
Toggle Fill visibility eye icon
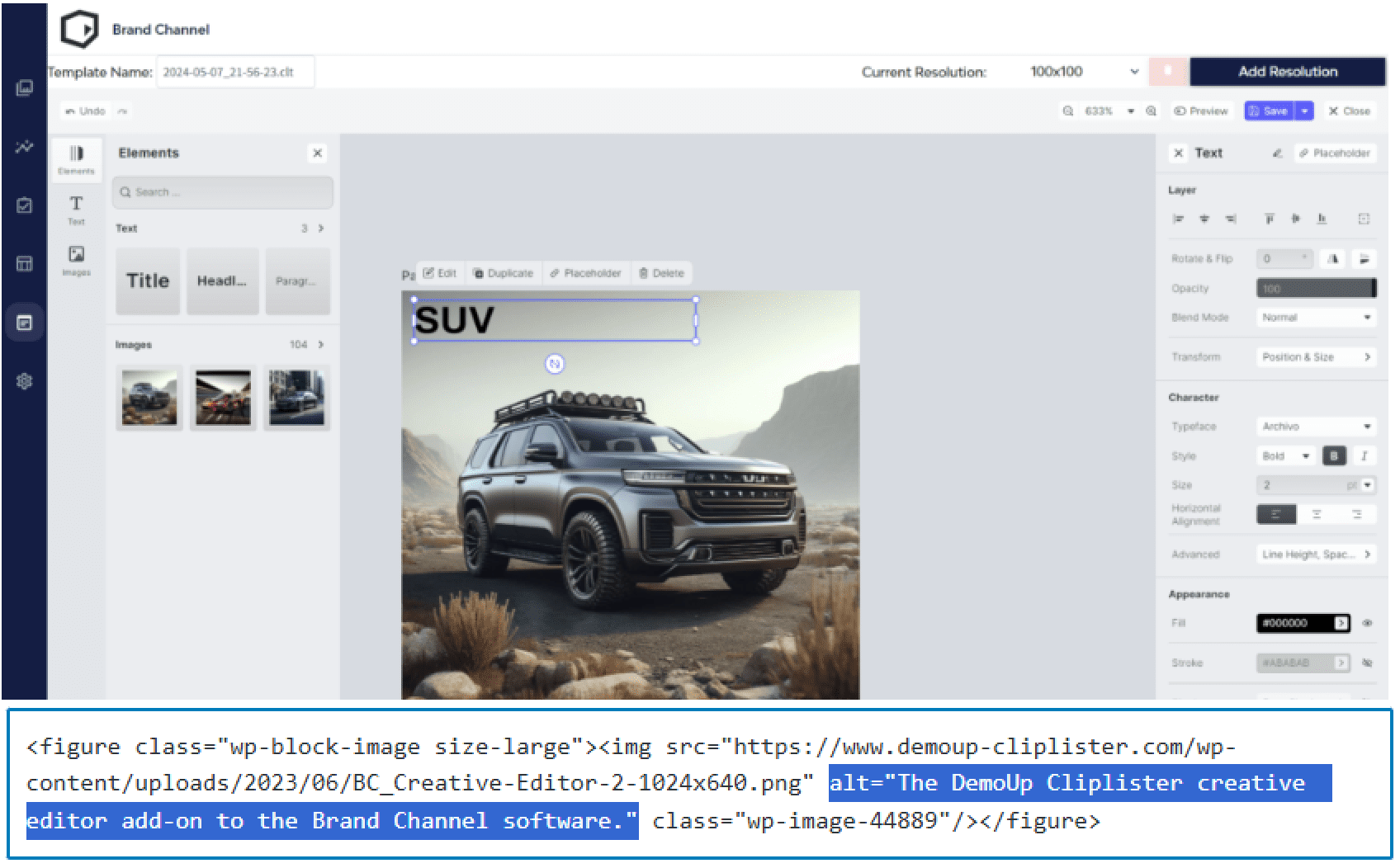click(1367, 624)
